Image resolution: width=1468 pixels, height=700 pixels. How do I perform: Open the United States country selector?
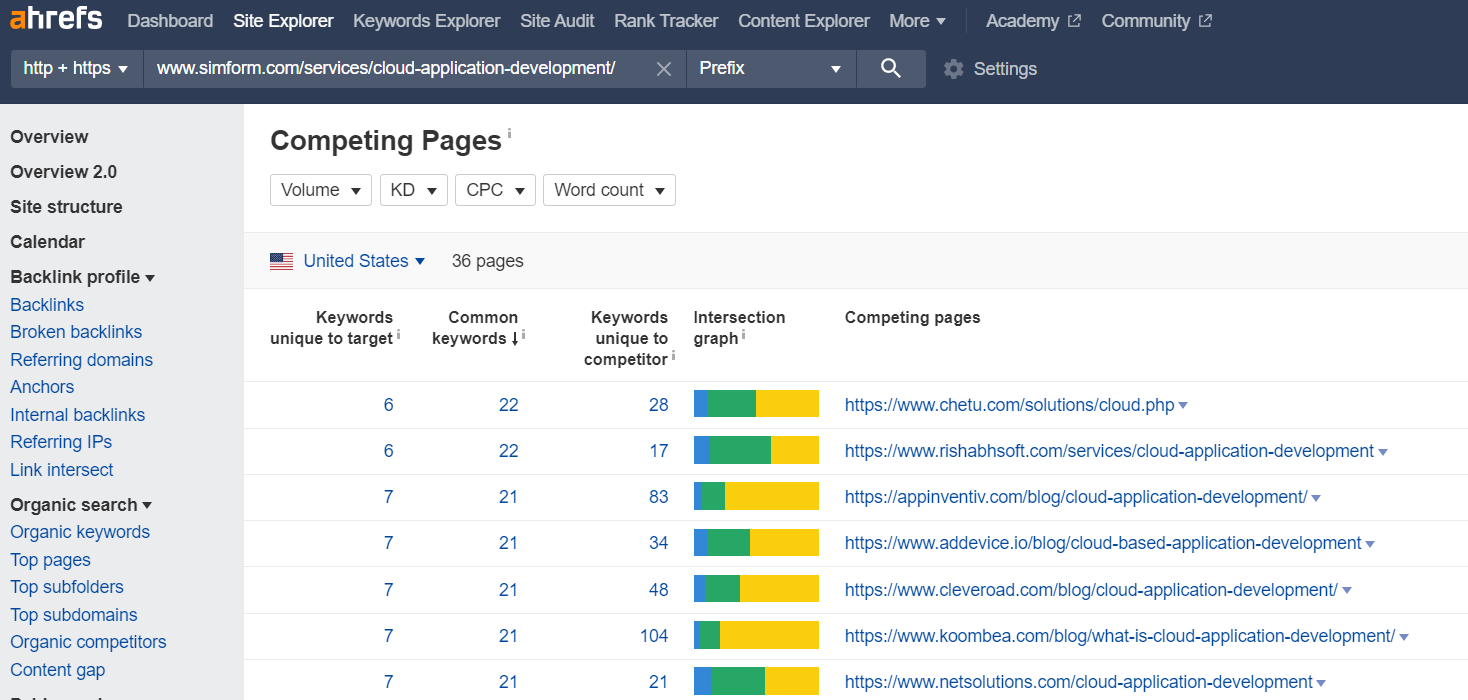364,261
